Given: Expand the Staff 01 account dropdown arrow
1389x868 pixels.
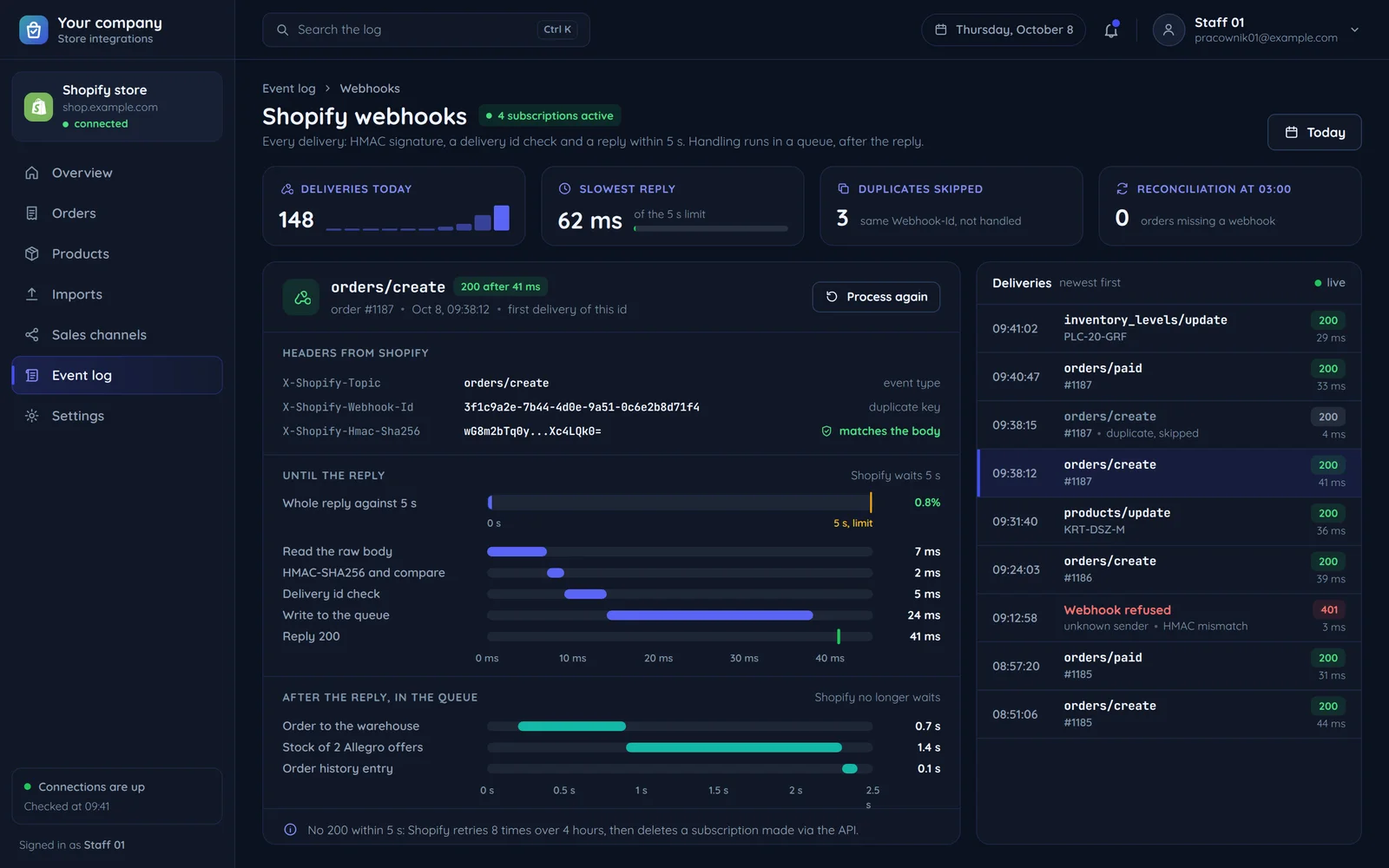Looking at the screenshot, I should coord(1354,30).
